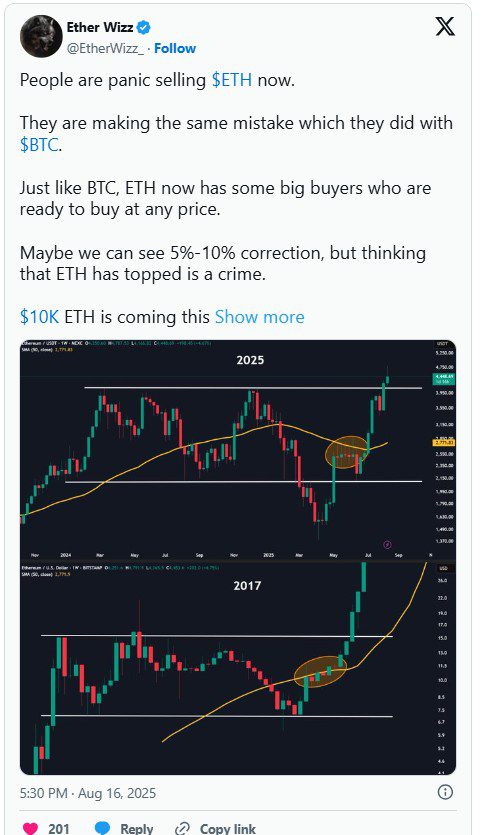Click the X logo icon
Viewport: 482px width, 835px height.
pyautogui.click(x=445, y=26)
